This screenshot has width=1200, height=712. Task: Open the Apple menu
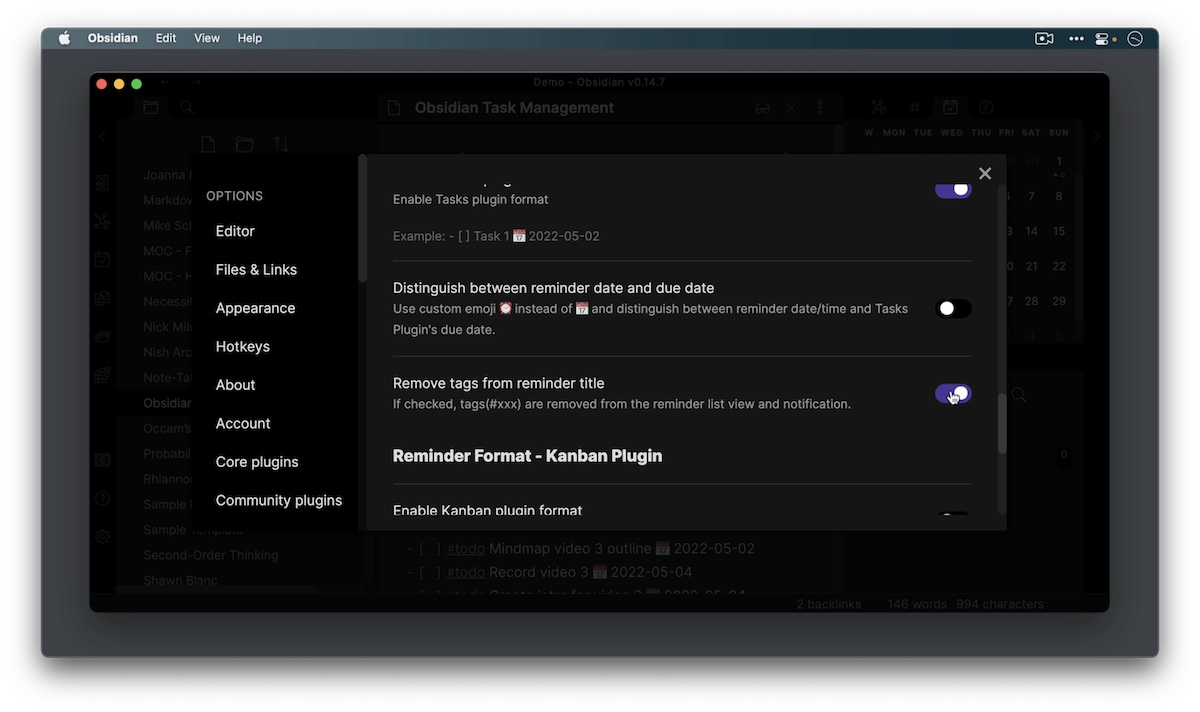[65, 38]
